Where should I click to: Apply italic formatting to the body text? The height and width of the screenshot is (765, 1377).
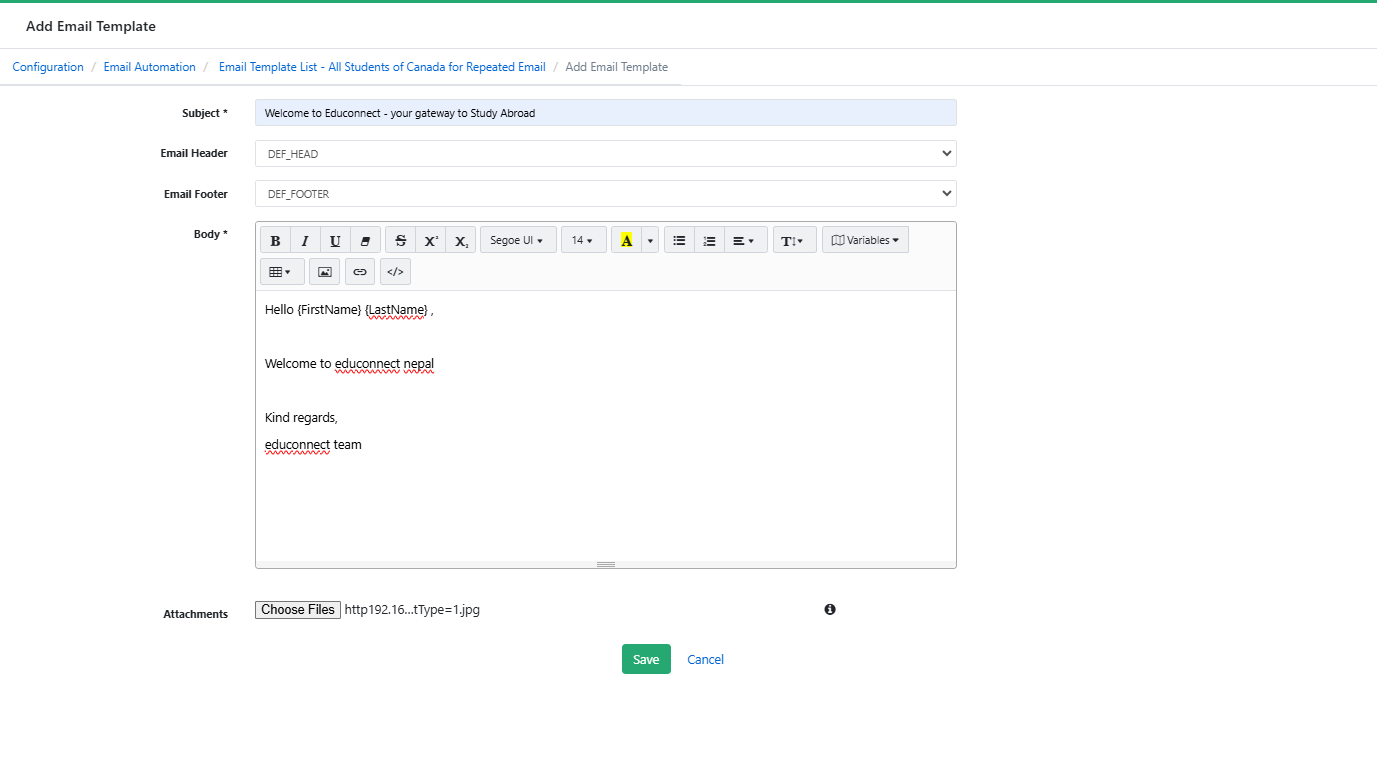click(306, 240)
